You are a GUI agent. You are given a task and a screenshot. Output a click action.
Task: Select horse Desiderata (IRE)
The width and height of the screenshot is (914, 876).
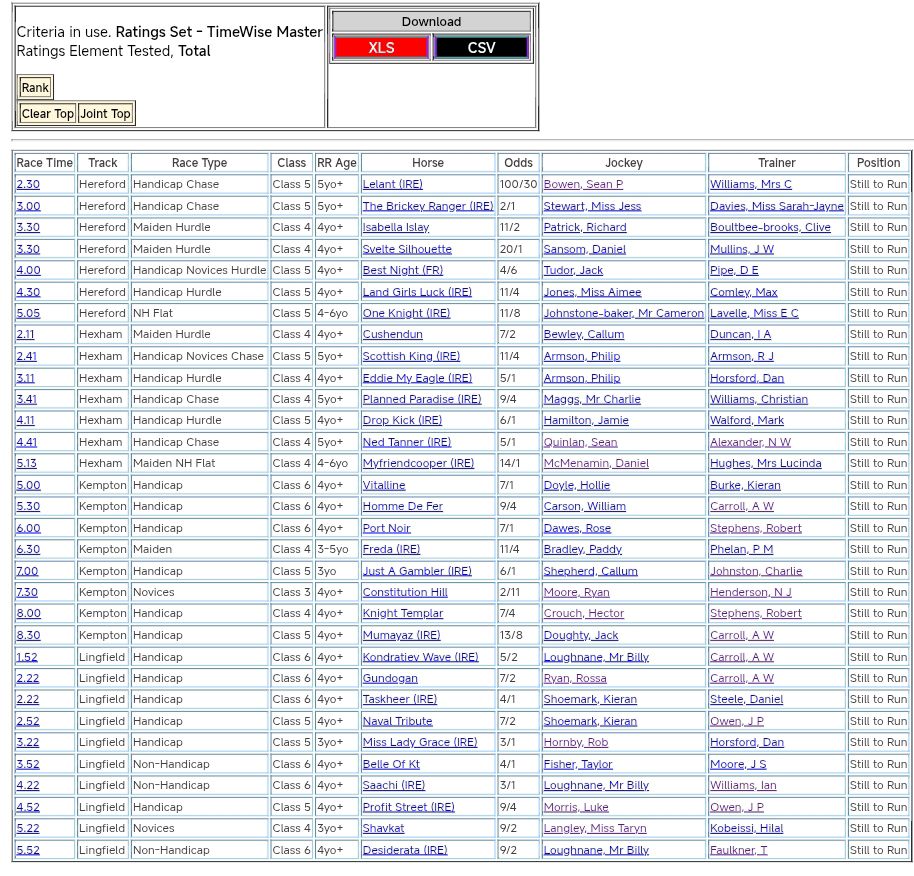(405, 851)
